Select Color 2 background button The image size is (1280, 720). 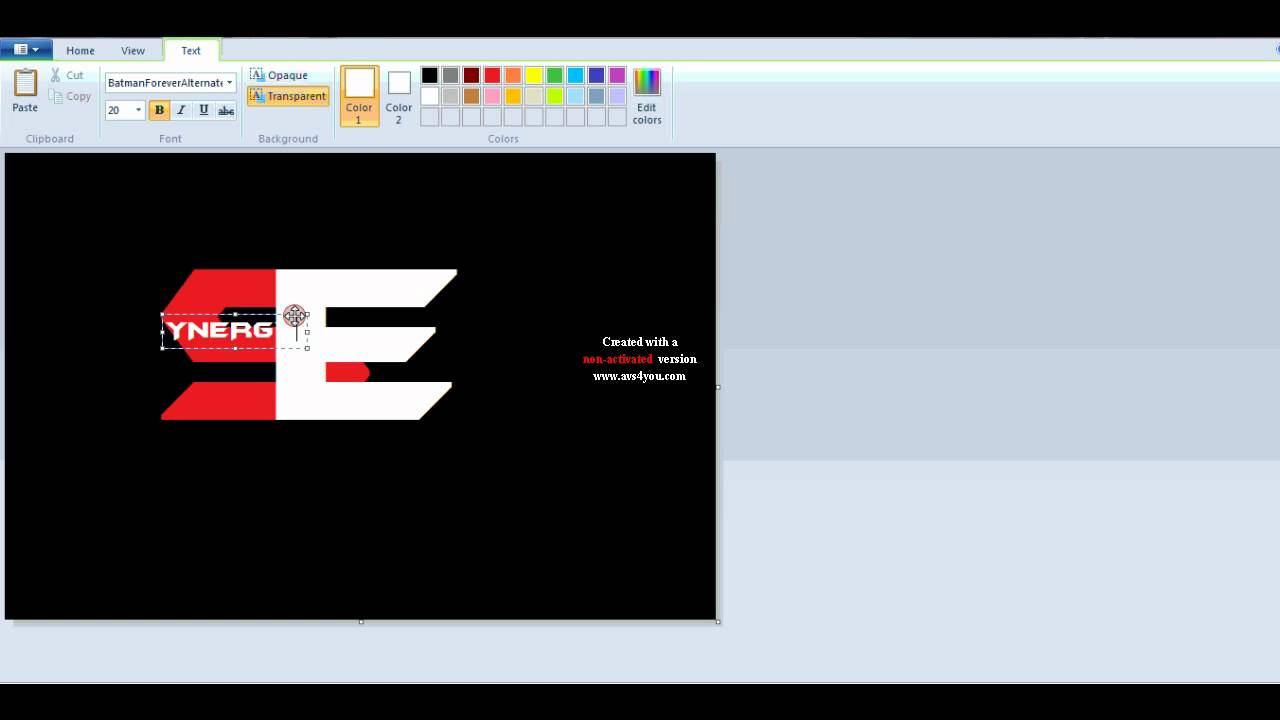pyautogui.click(x=399, y=96)
